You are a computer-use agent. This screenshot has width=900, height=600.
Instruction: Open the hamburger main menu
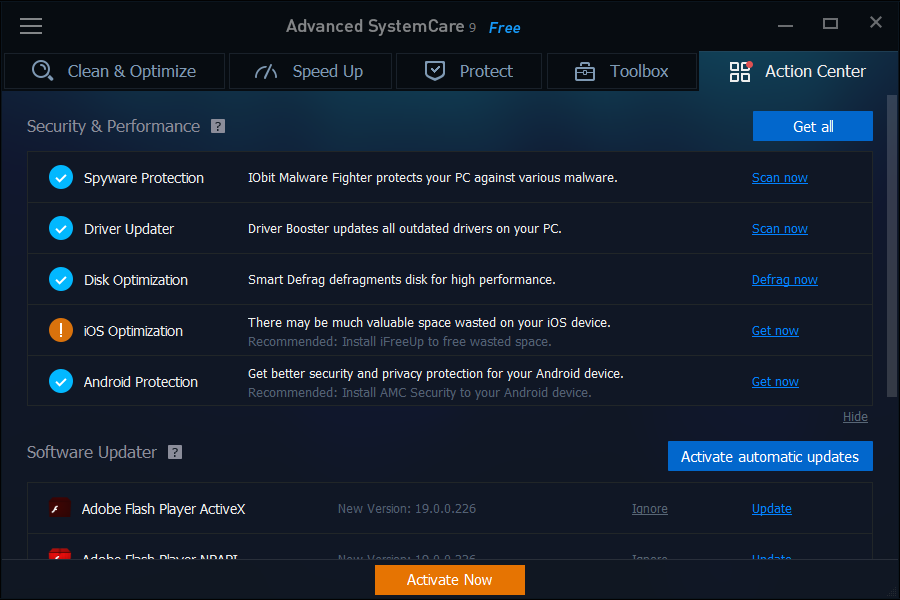coord(31,26)
